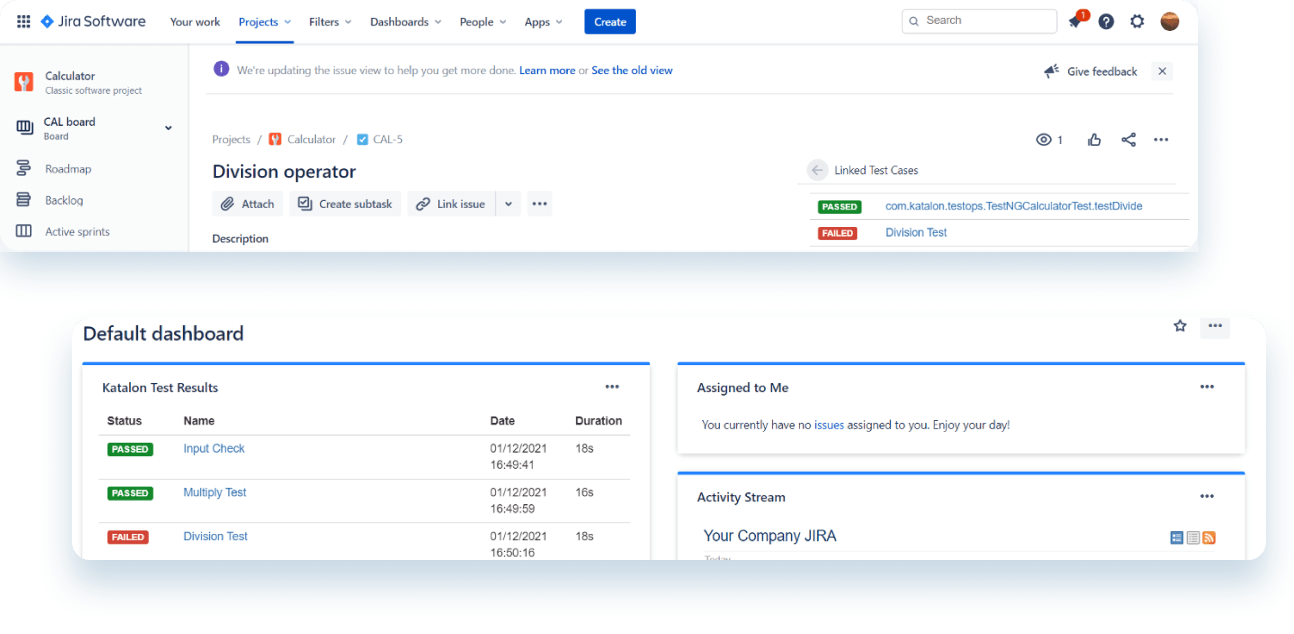1294x634 pixels.
Task: Open more options next to Link issue
Action: [x=540, y=204]
